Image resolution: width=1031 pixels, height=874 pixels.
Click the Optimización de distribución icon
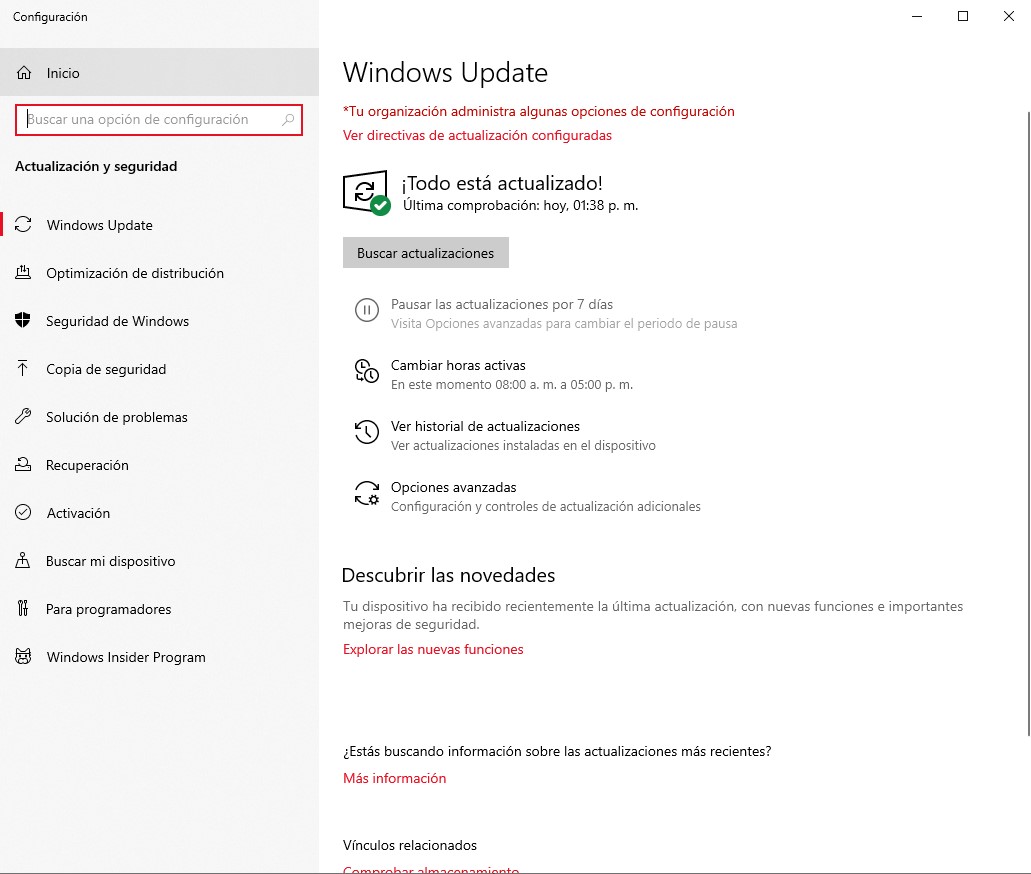23,272
